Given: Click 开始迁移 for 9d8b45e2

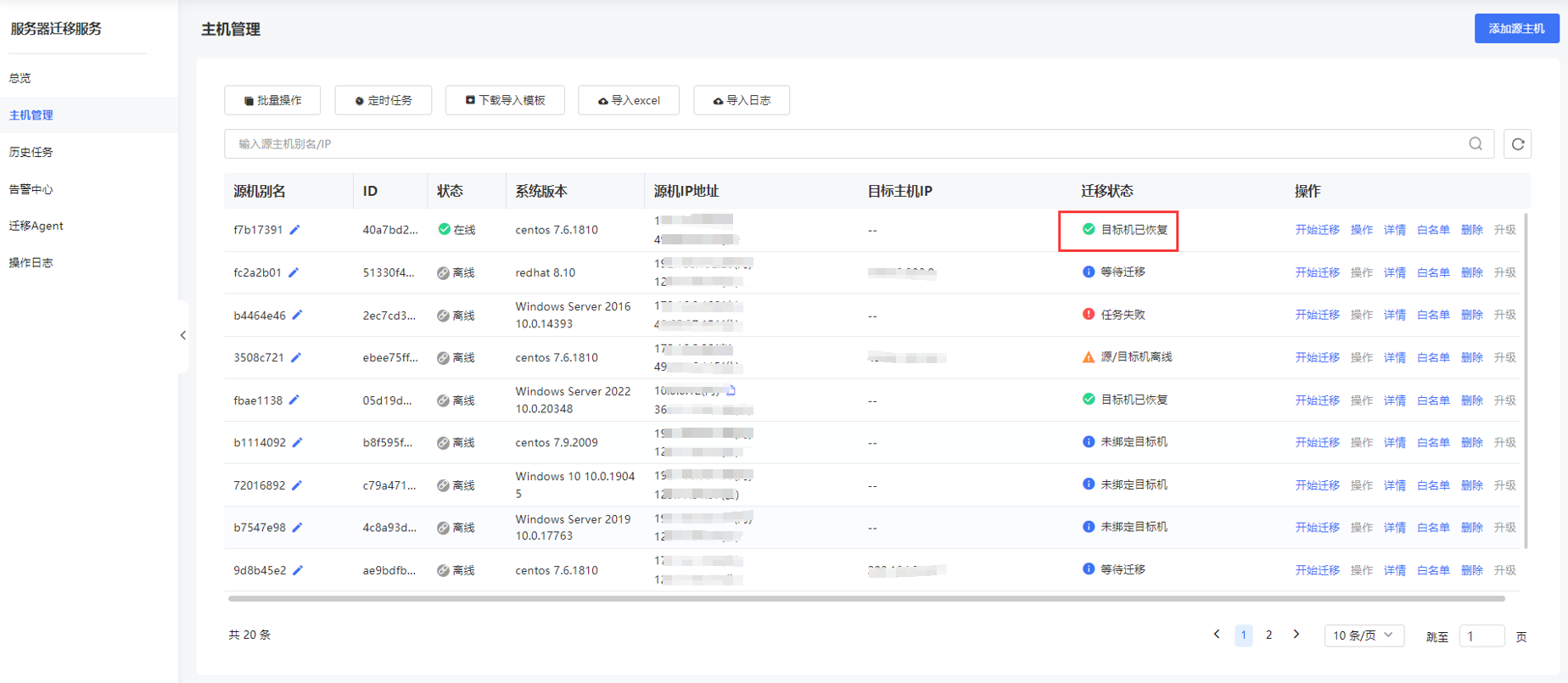Looking at the screenshot, I should coord(1317,570).
